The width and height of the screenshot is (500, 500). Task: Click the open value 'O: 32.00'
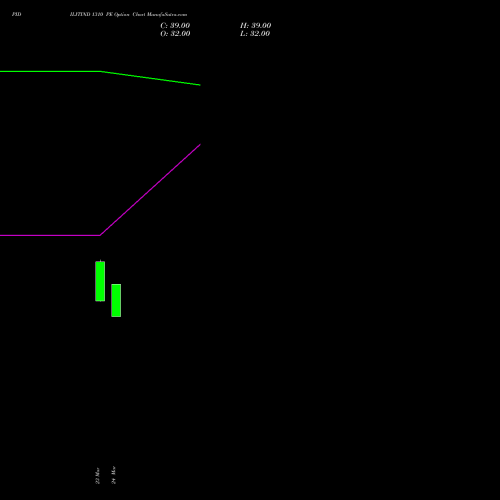175,34
